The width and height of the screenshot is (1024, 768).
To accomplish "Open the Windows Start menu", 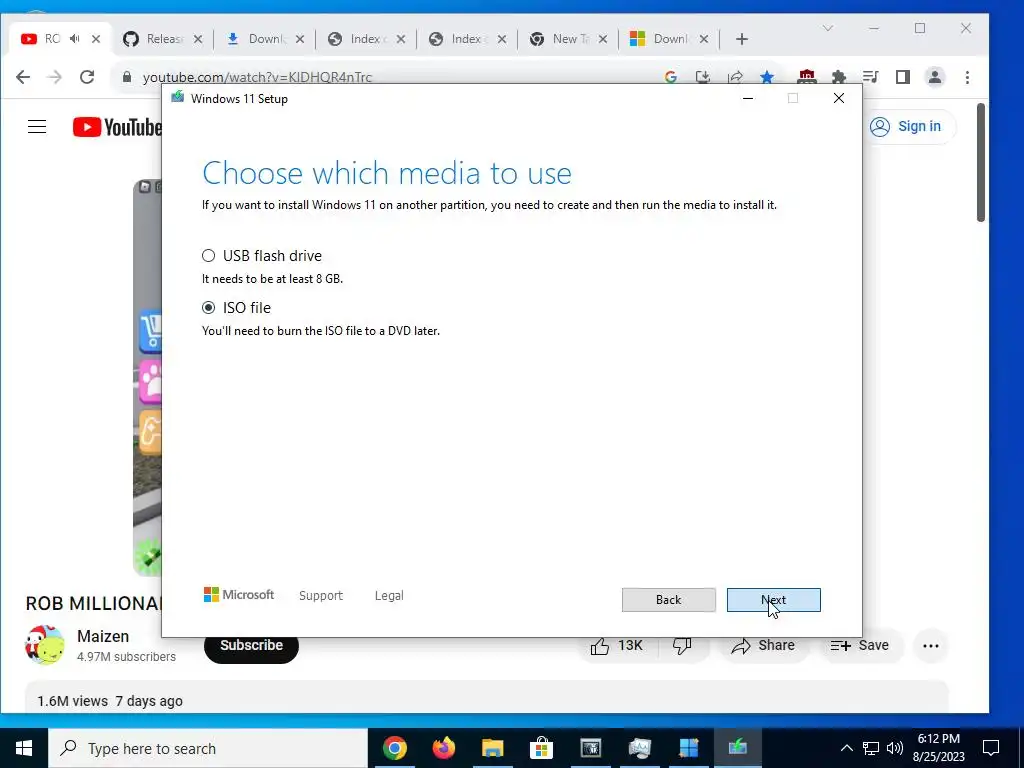I will point(24,748).
